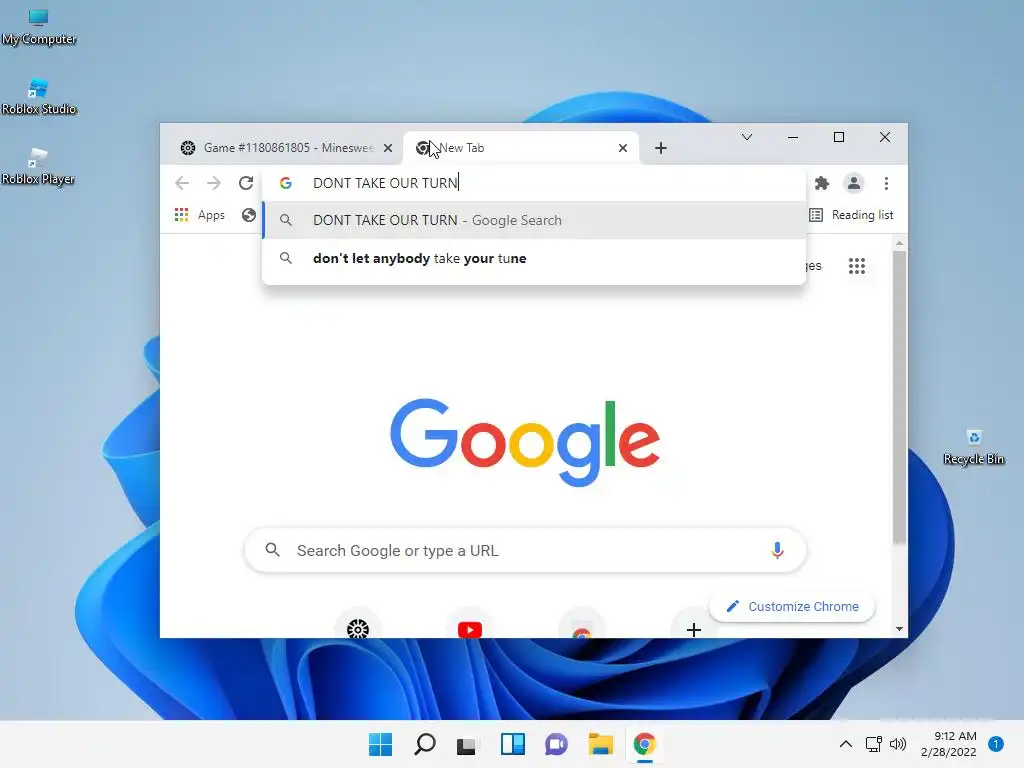Start voice search with microphone icon
1024x768 pixels.
[777, 551]
